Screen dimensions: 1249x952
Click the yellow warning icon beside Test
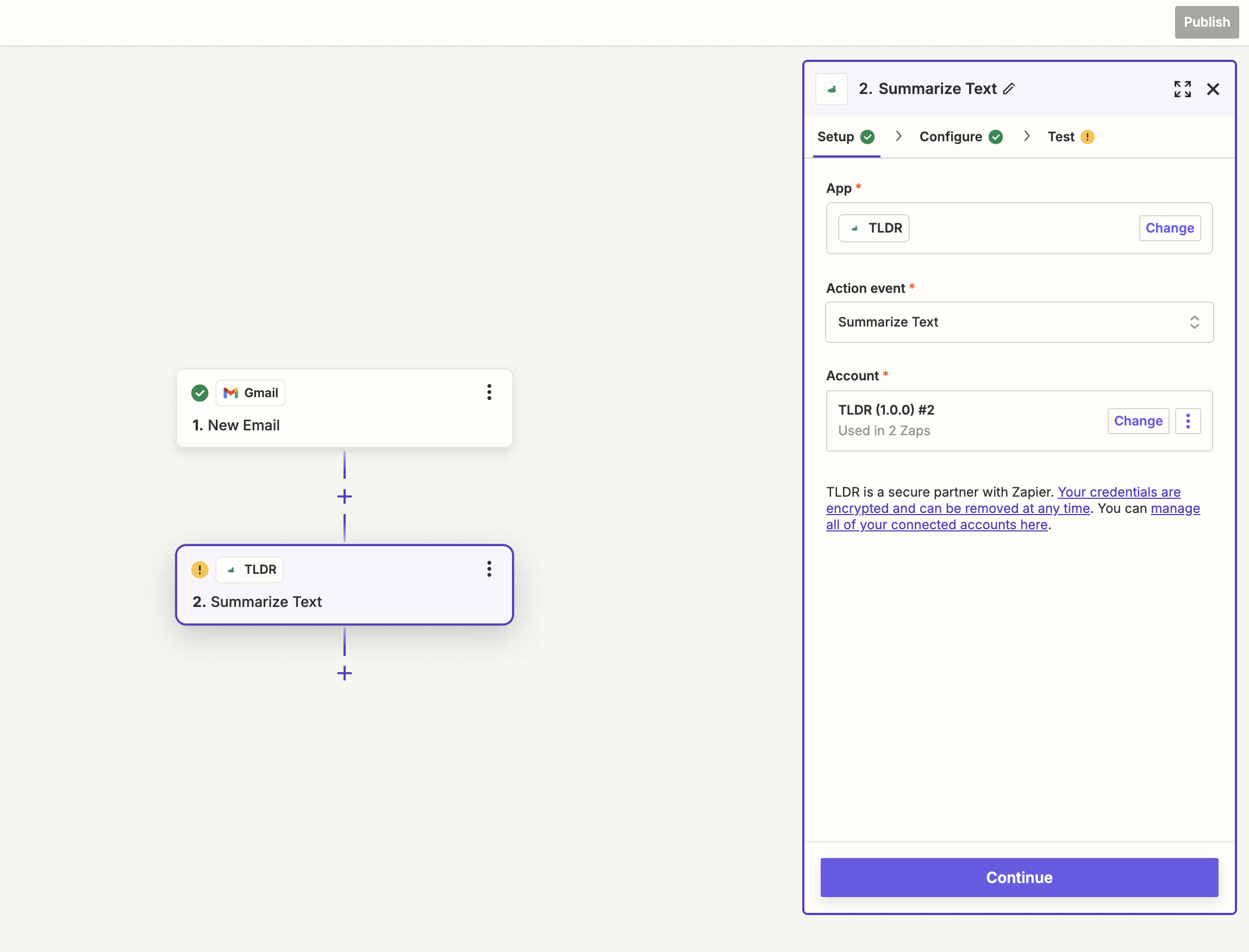click(1087, 136)
